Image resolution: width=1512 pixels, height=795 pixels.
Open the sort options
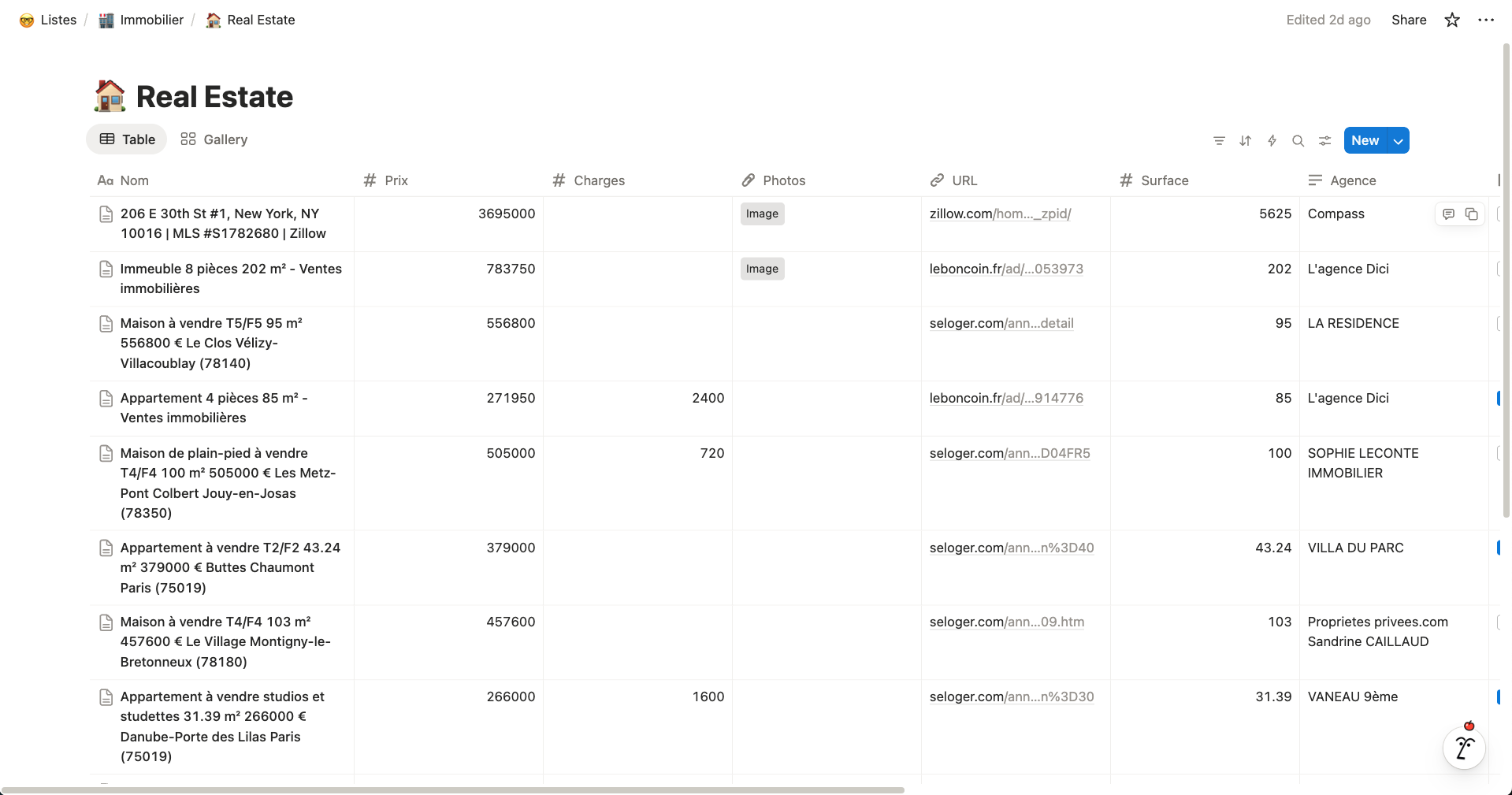tap(1245, 140)
